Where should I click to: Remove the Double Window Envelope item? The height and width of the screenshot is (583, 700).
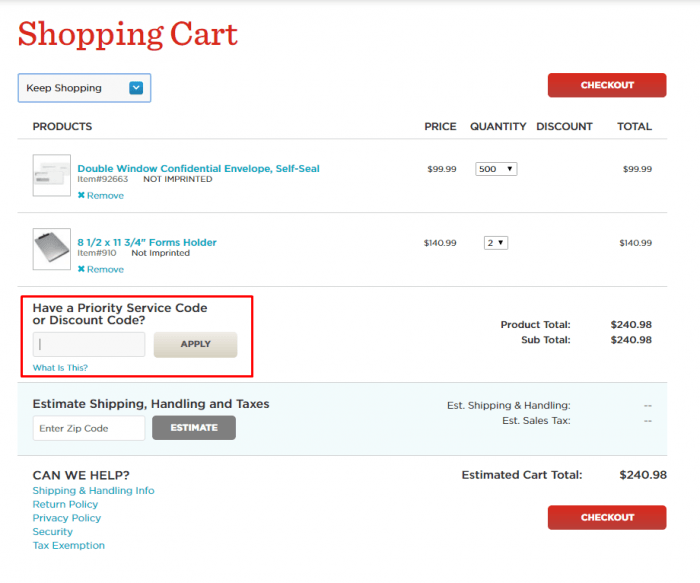tap(100, 196)
